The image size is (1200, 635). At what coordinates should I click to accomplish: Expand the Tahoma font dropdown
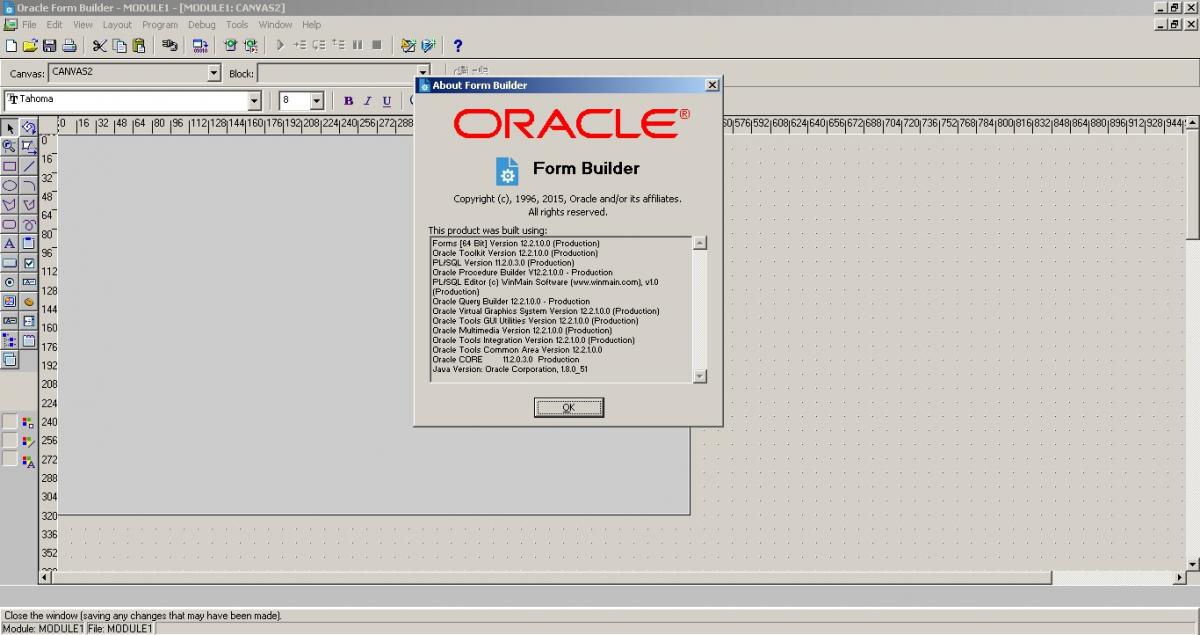[x=254, y=101]
